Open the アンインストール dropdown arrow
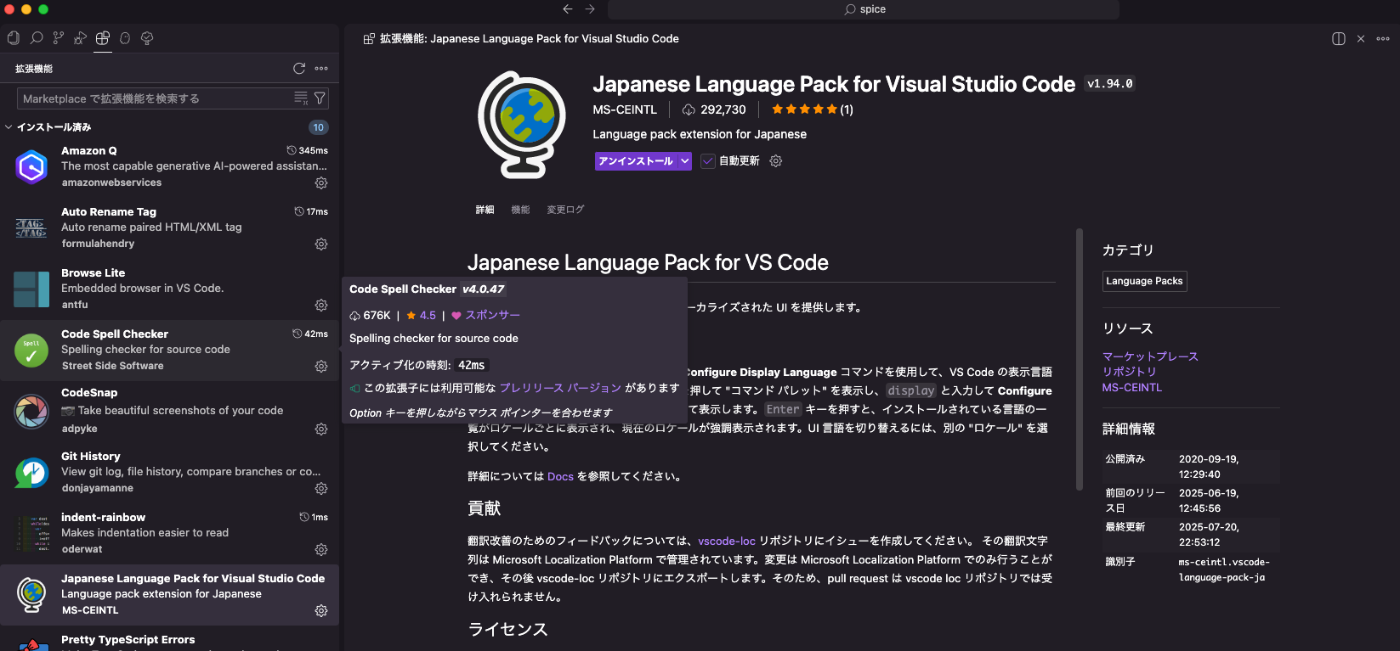Screen dimensions: 1400x651 [x=685, y=161]
